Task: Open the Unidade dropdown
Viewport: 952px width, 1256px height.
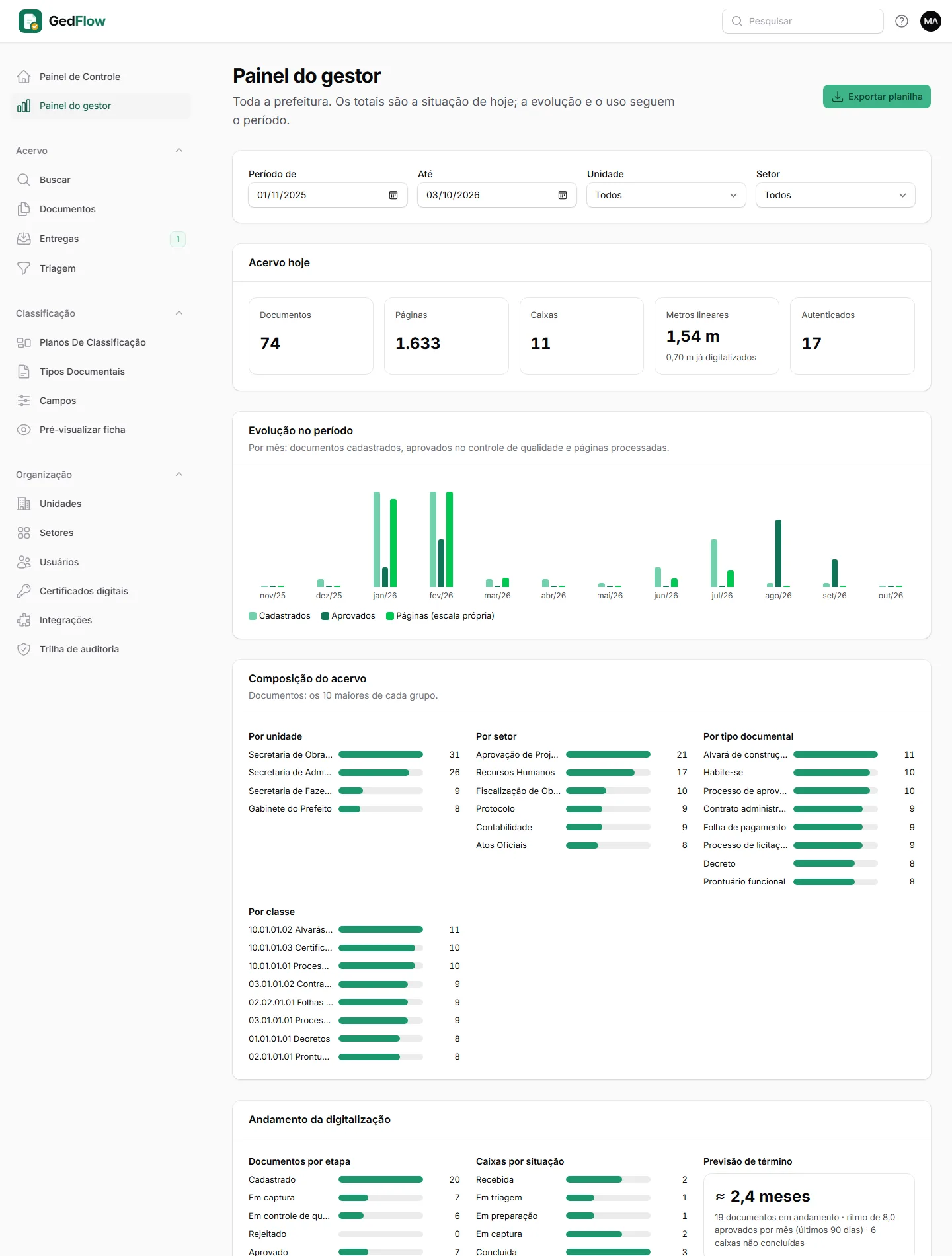Action: [x=666, y=195]
